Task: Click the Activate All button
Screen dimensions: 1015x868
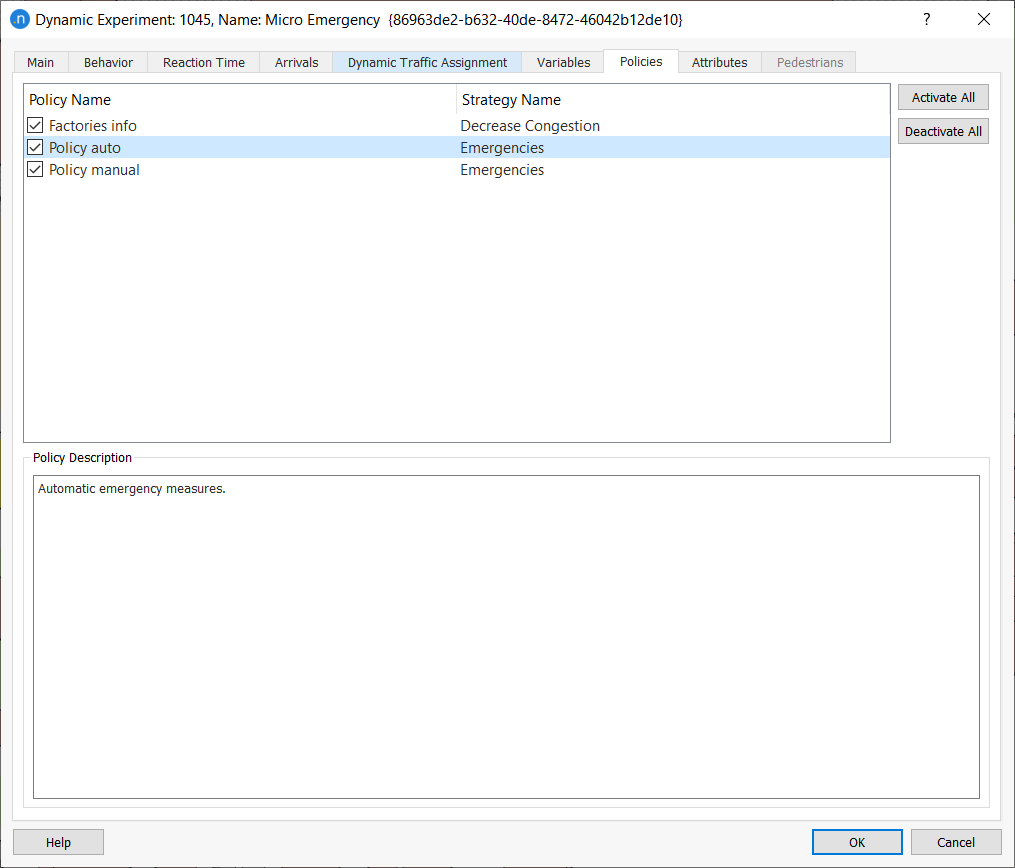Action: coord(943,97)
